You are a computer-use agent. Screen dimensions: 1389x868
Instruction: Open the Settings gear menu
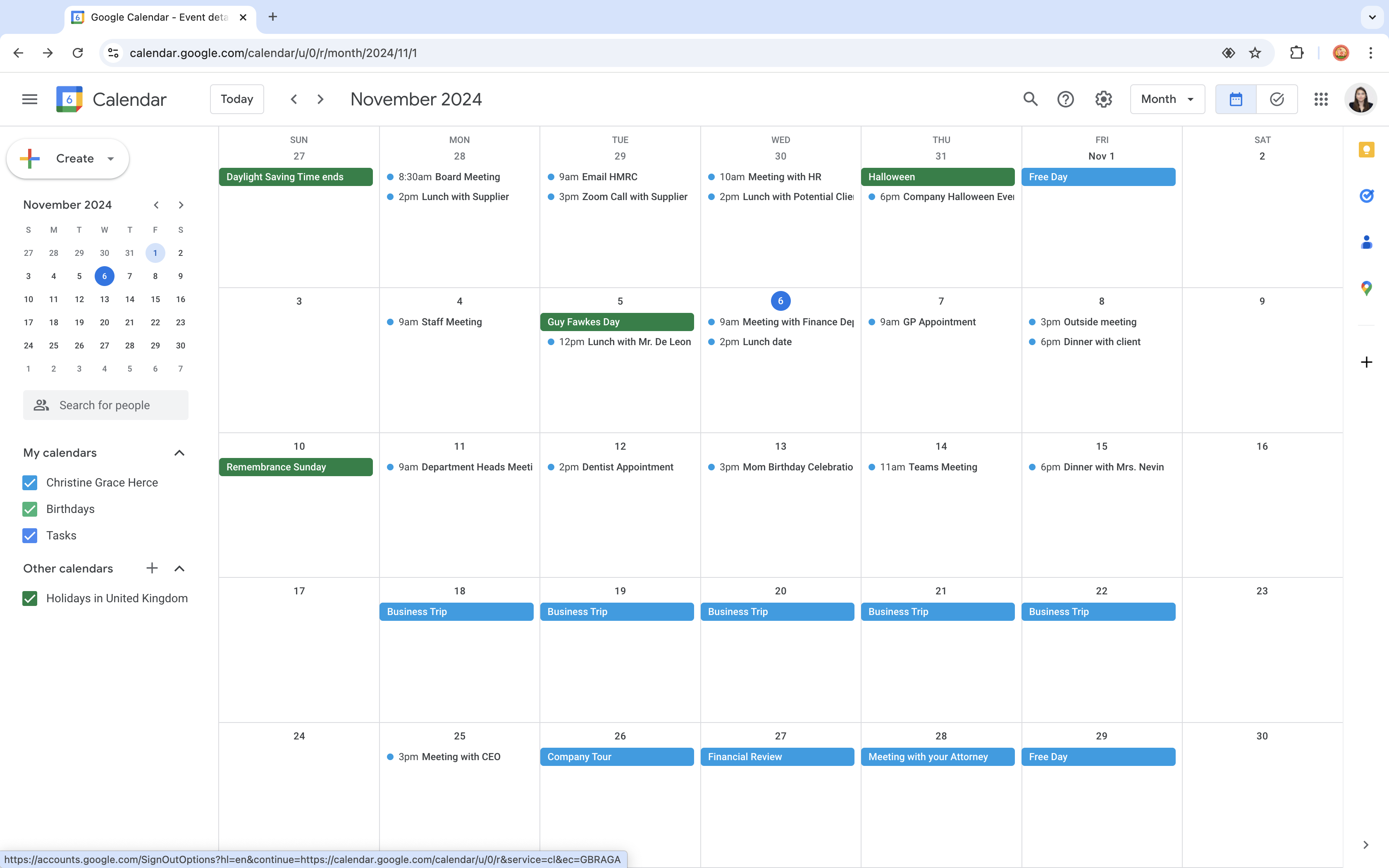click(1103, 99)
